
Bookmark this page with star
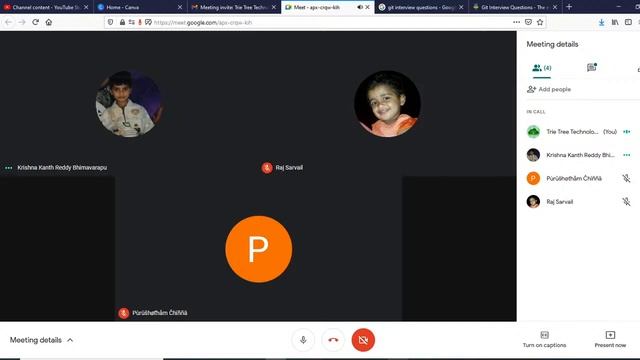[540, 22]
